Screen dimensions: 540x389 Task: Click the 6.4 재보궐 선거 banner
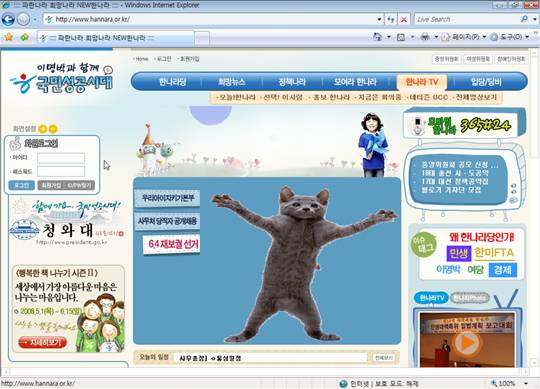pos(172,244)
